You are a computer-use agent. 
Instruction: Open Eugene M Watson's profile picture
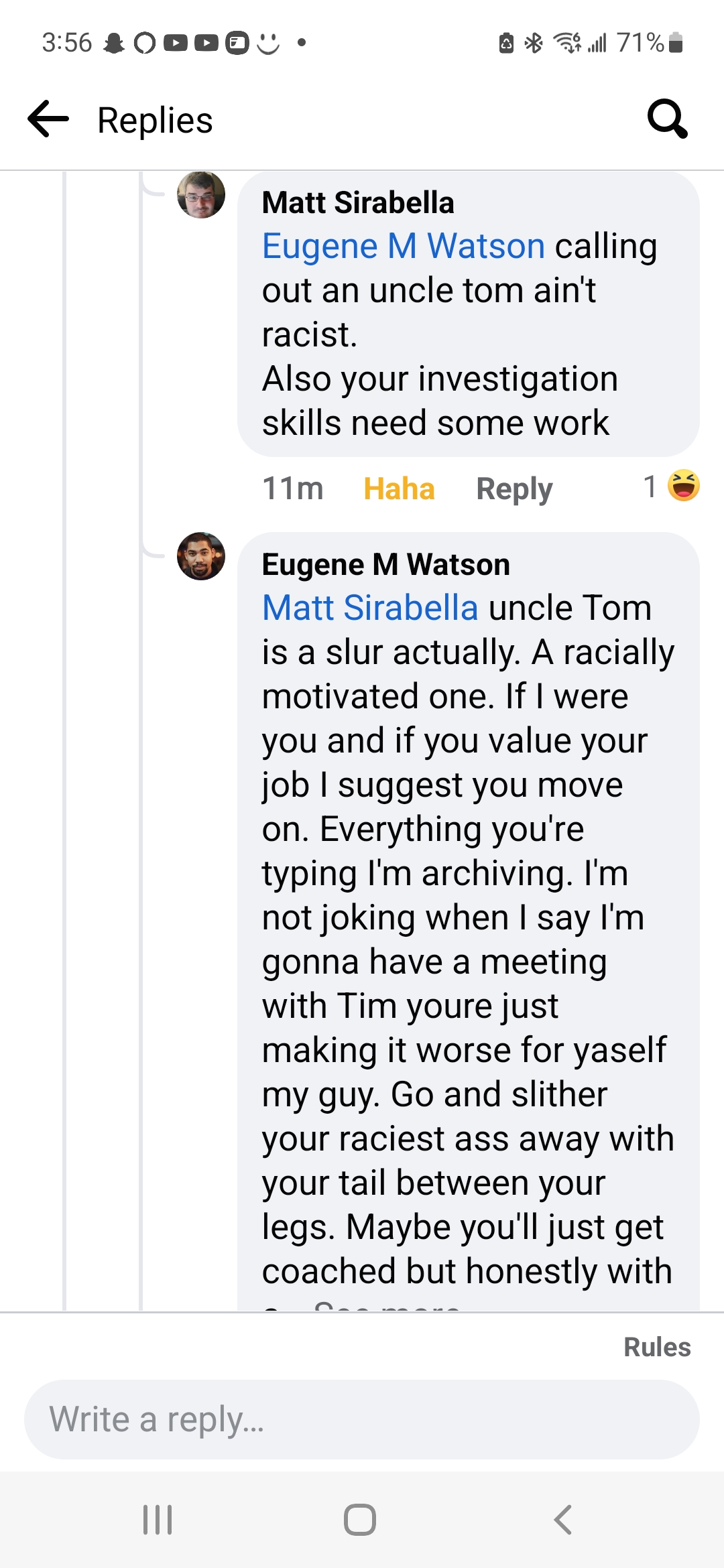[201, 556]
